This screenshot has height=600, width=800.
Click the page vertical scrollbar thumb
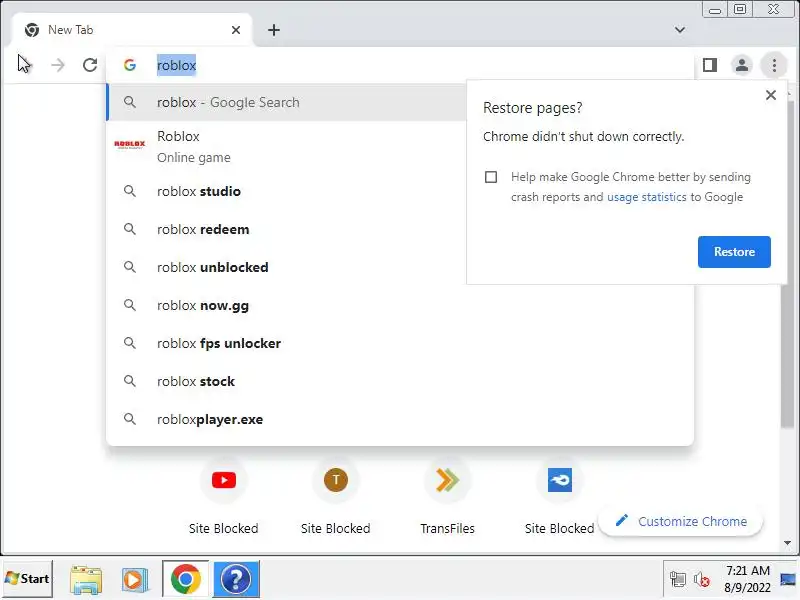click(x=787, y=263)
